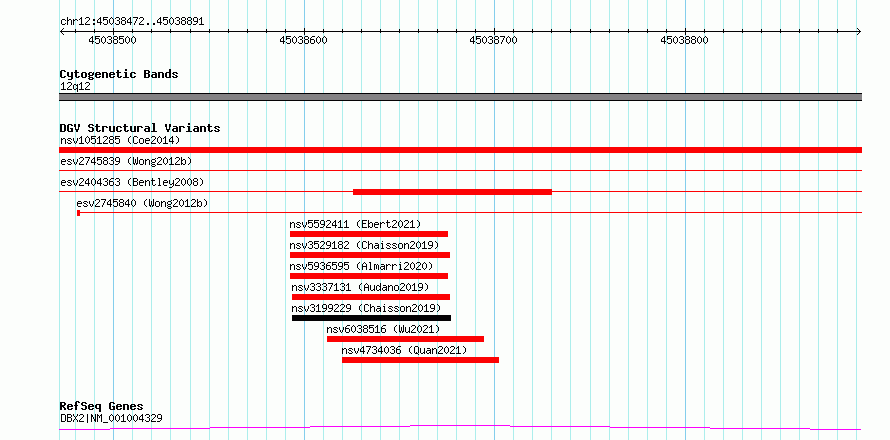This screenshot has width=890, height=440.
Task: Open the nsv4734036 (Quan2021) label
Action: pyautogui.click(x=404, y=350)
